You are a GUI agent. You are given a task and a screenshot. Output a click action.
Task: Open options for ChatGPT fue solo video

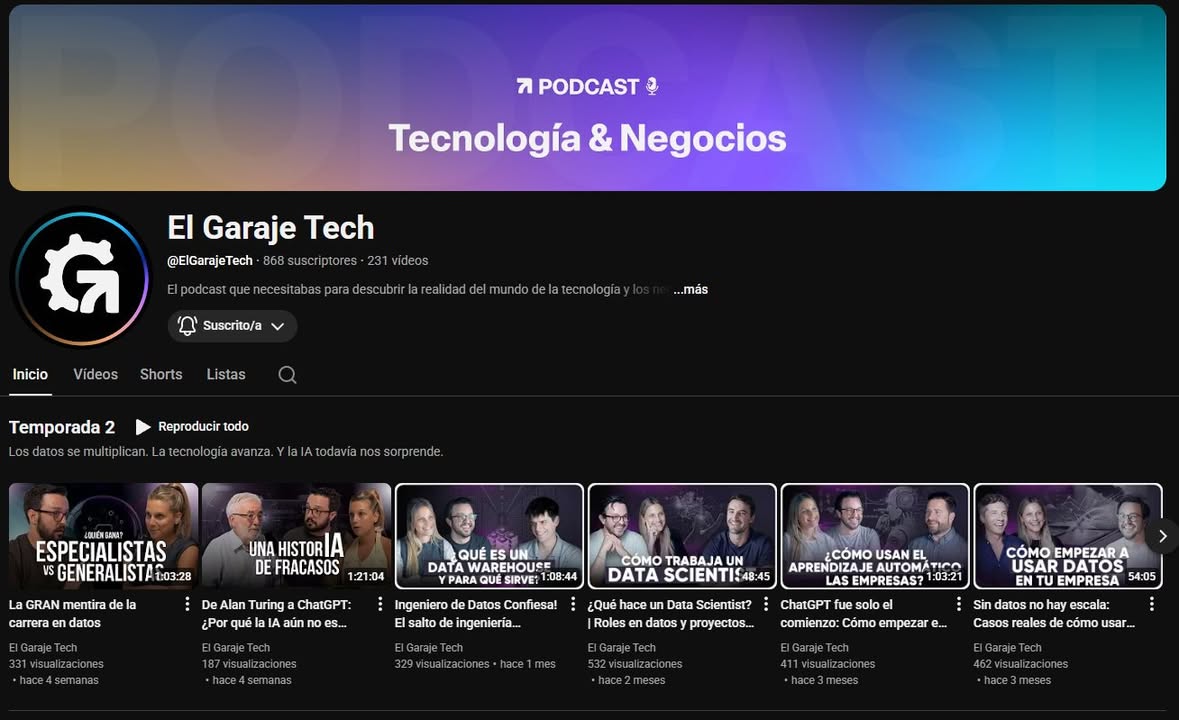point(958,604)
